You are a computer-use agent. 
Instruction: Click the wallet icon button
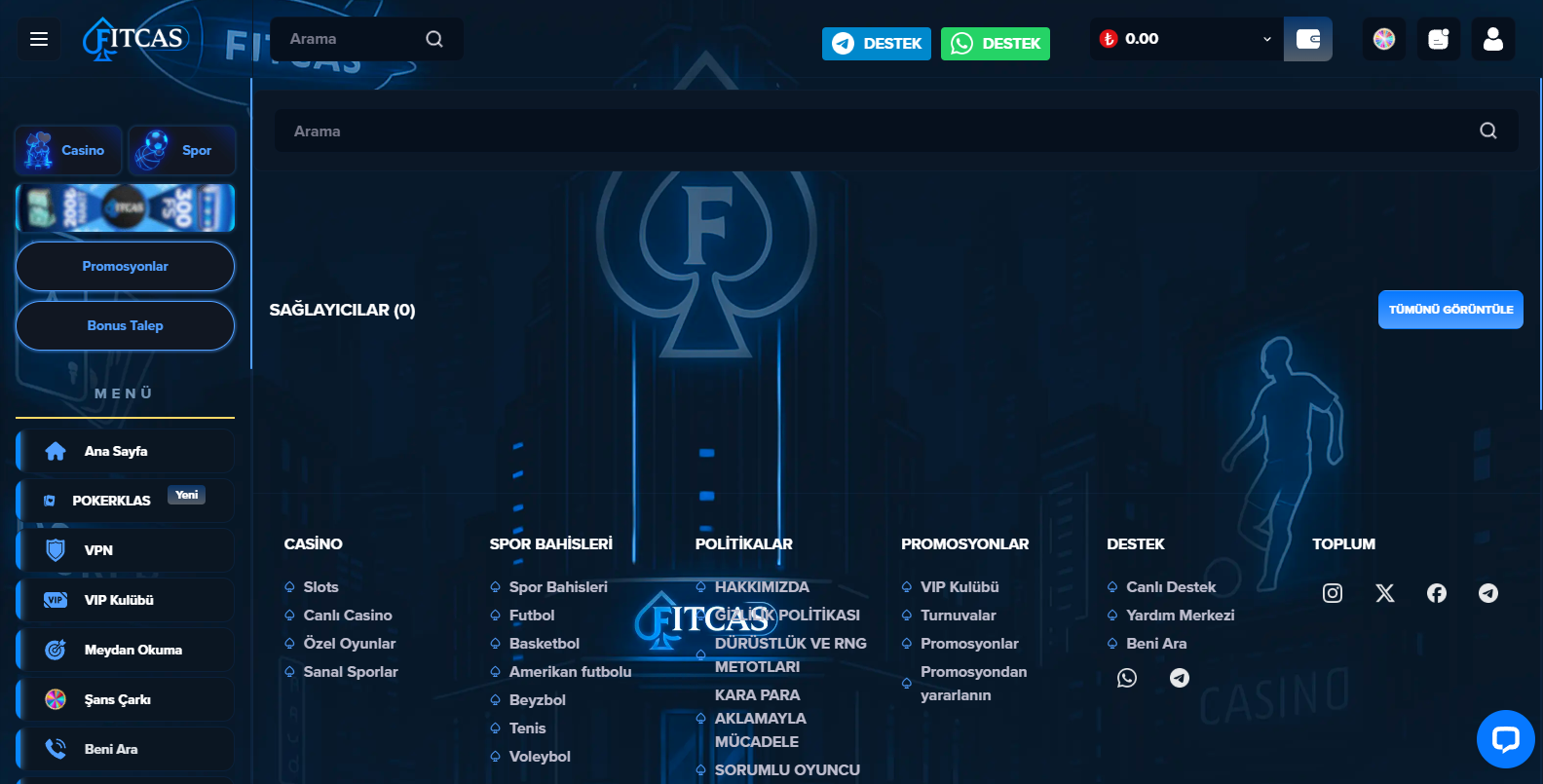coord(1307,39)
